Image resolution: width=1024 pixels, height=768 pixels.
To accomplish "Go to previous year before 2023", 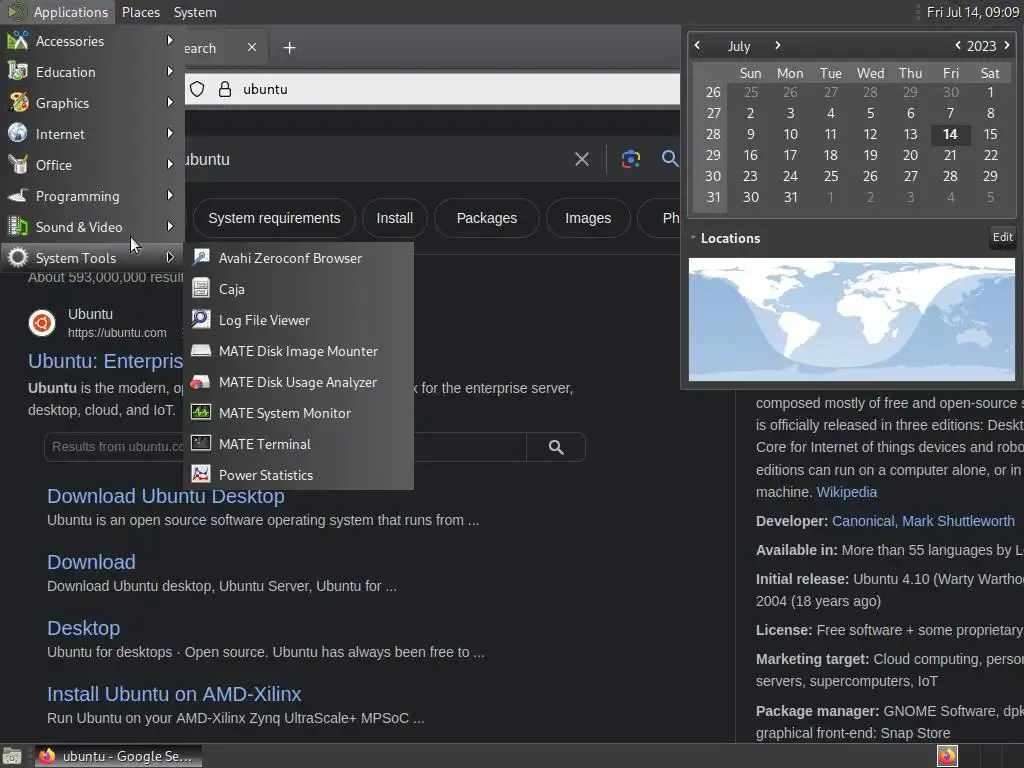I will (957, 46).
